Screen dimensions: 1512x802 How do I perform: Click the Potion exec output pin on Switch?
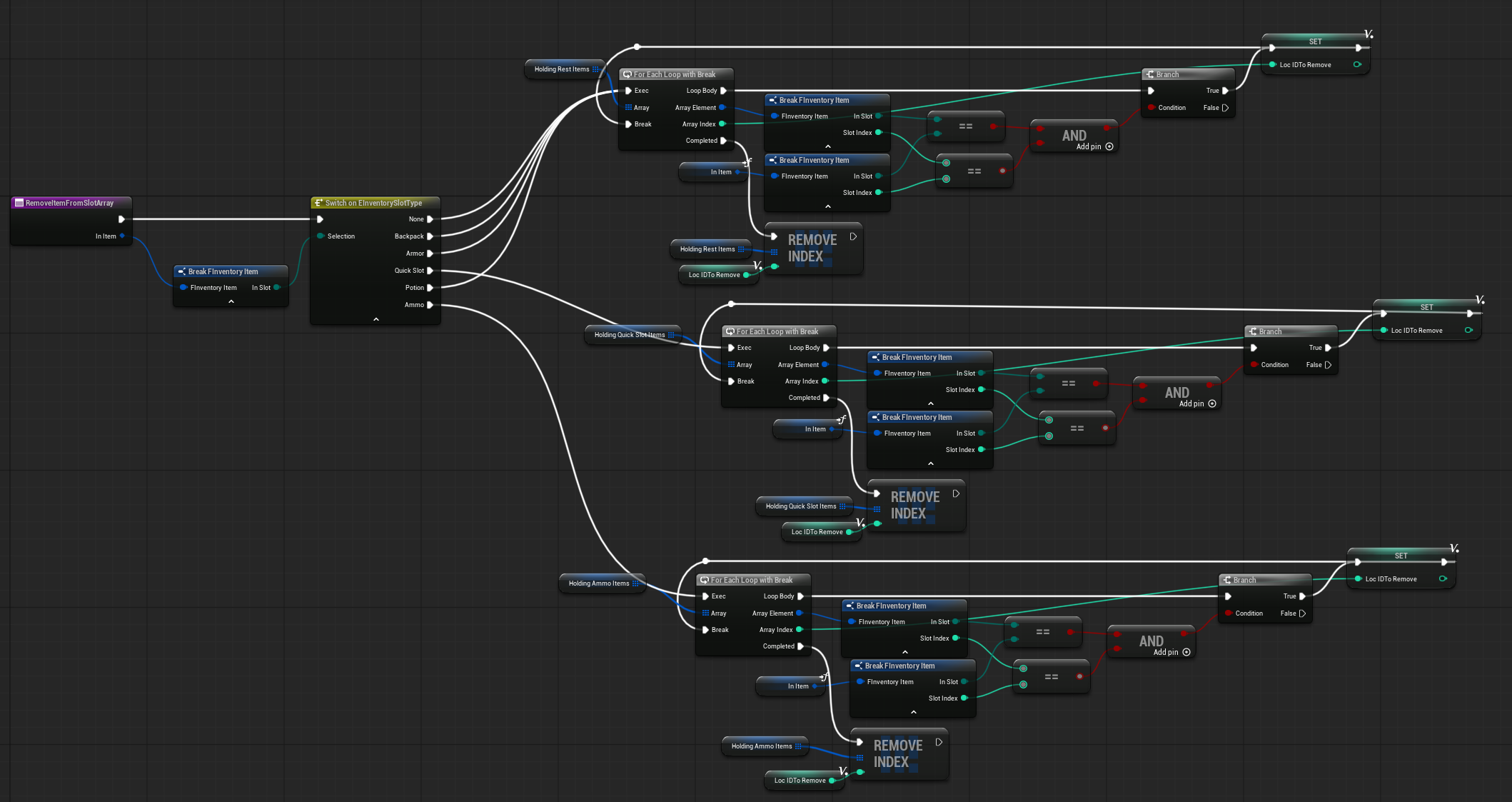(430, 288)
